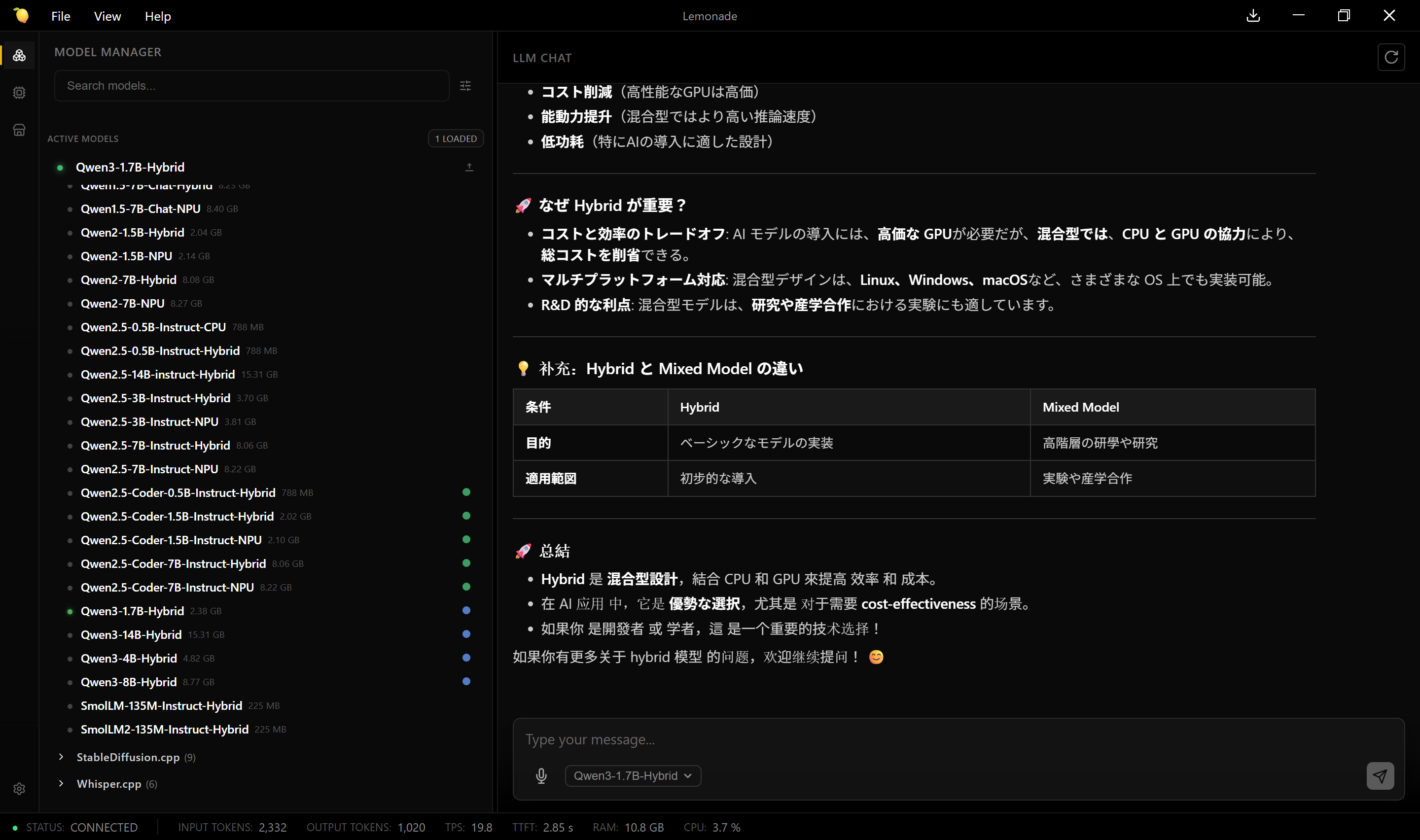Unload Qwen3-1.7B-Hybrid using the eject icon
1420x840 pixels.
pos(469,167)
